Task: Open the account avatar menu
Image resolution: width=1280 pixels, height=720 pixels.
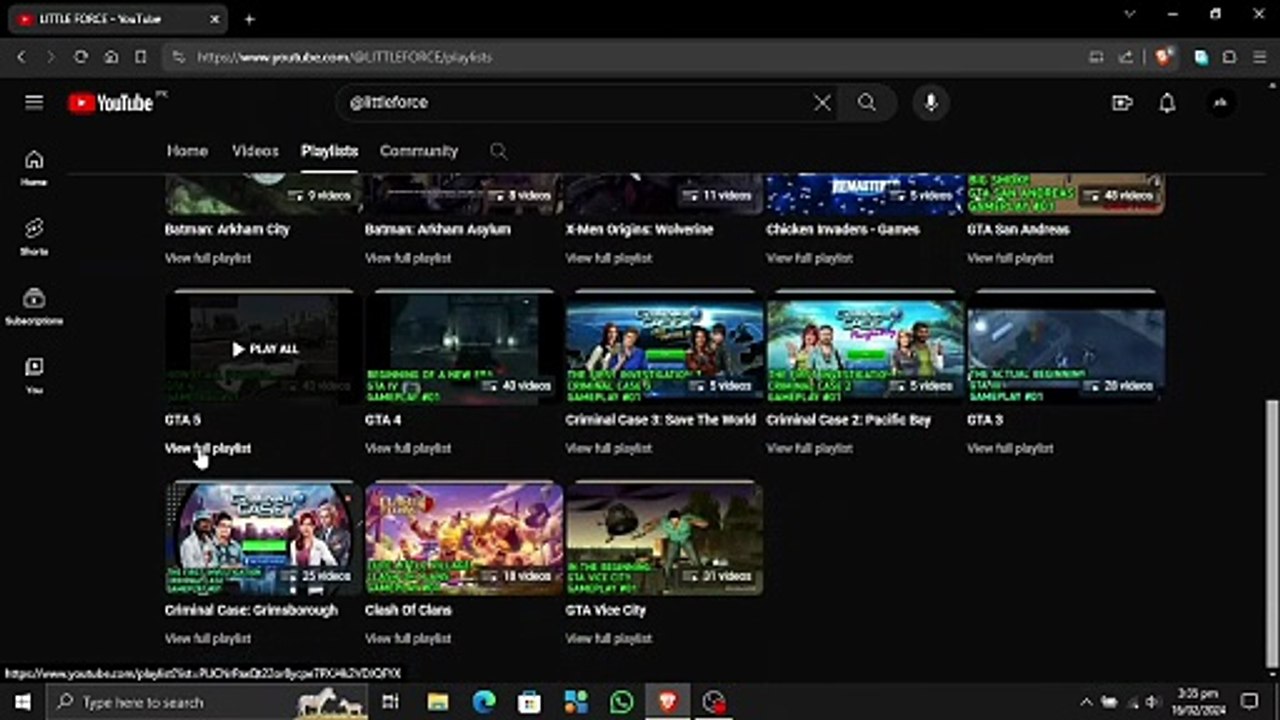Action: click(x=1220, y=102)
